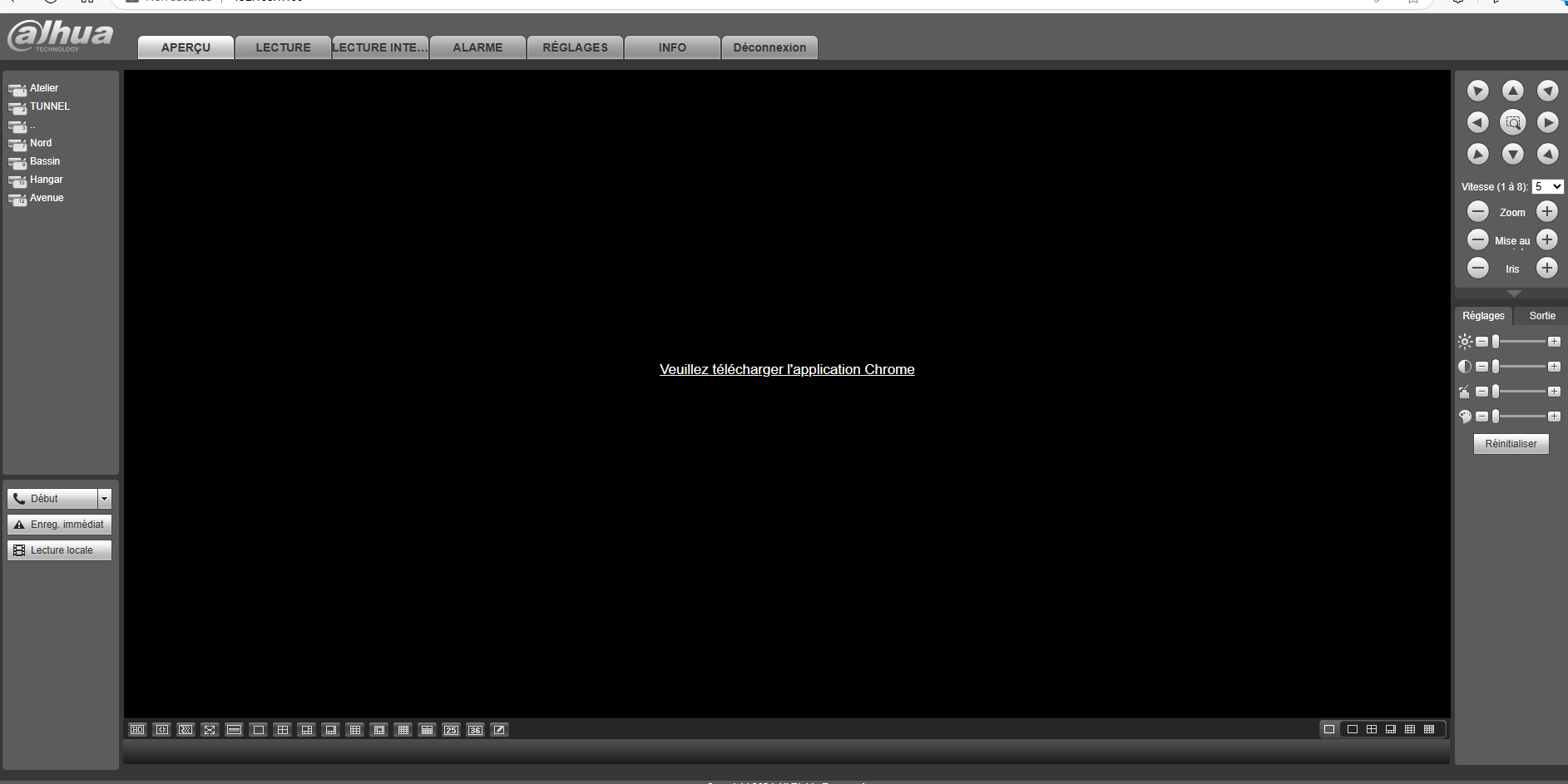Move the PTZ camera down-right
The height and width of the screenshot is (784, 1568).
tap(1547, 154)
